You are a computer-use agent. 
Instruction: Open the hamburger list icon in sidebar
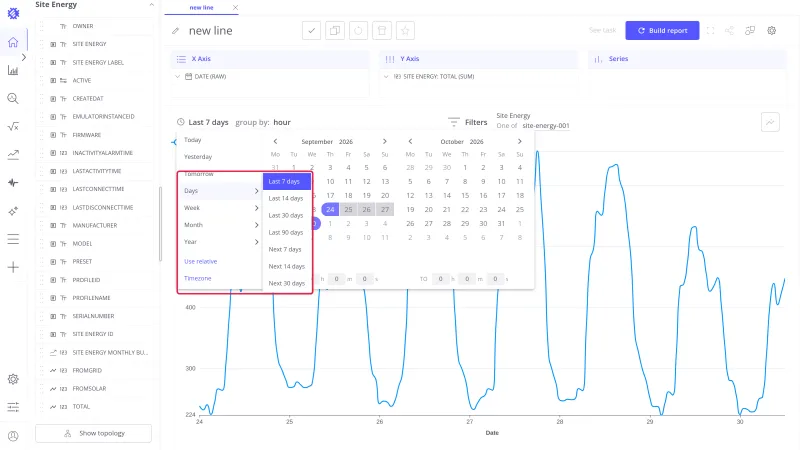(x=13, y=239)
